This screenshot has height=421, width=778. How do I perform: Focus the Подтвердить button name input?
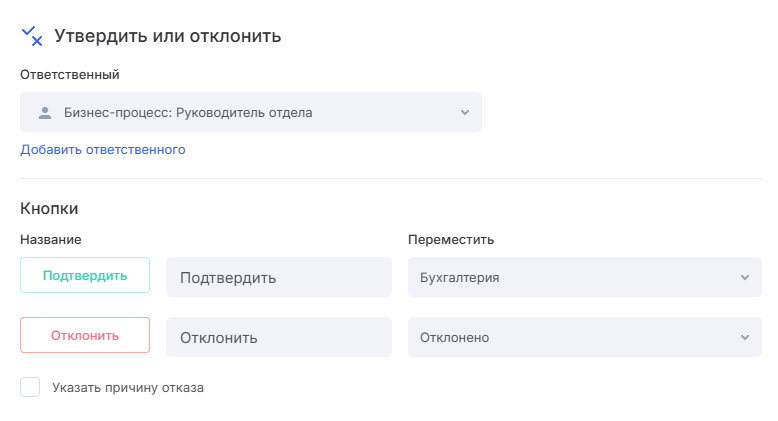click(x=278, y=278)
